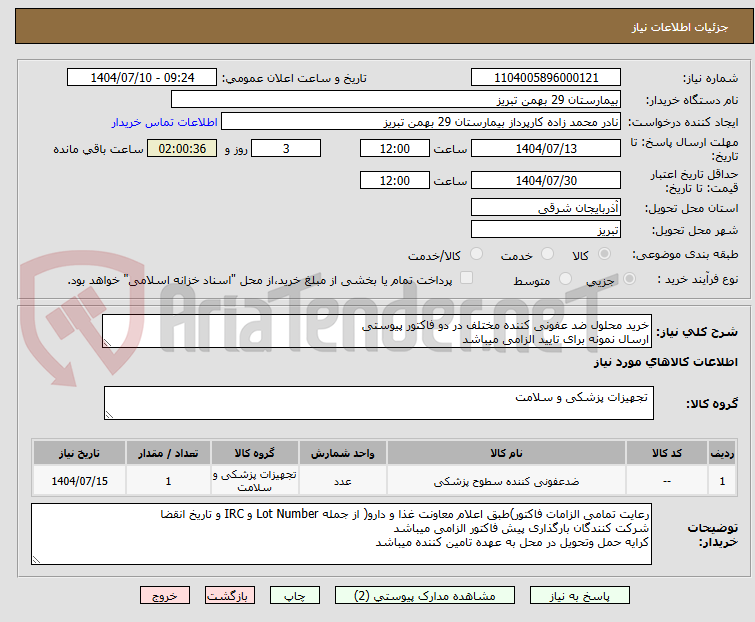Select the کالا radio button

(x=604, y=254)
